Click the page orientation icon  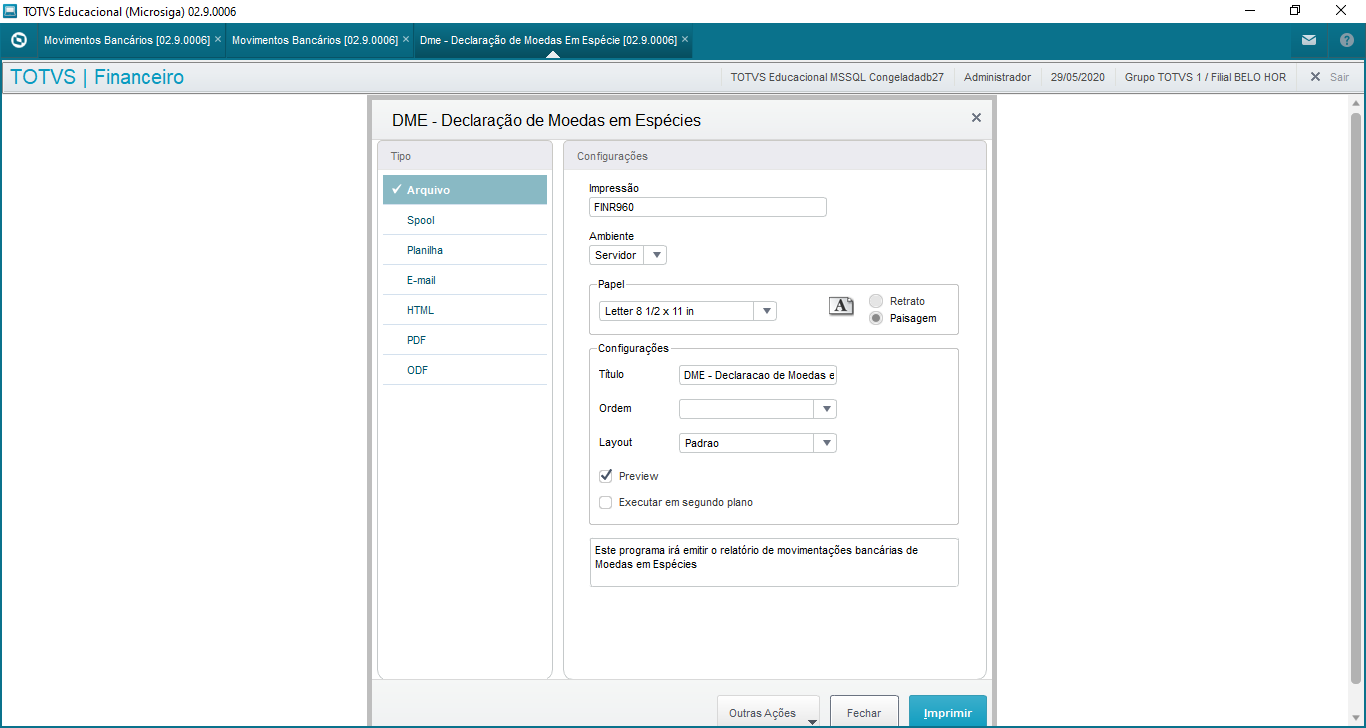tap(842, 306)
